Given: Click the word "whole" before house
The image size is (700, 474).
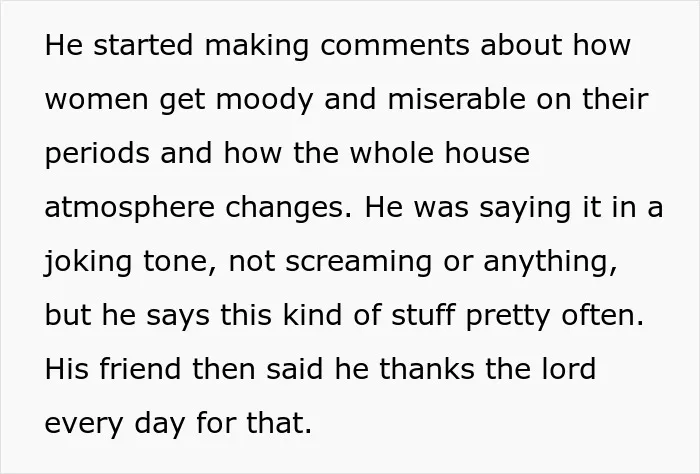Looking at the screenshot, I should 391,153.
